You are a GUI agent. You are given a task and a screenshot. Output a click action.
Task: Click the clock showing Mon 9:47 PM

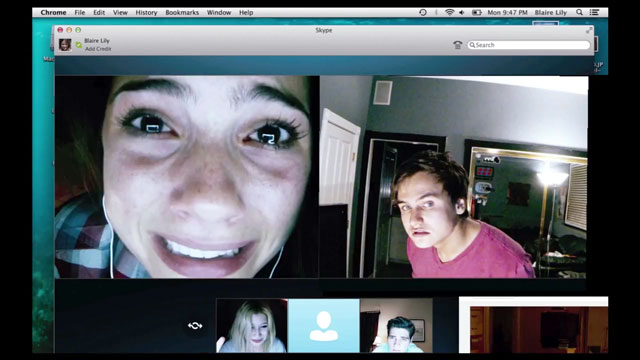click(x=507, y=13)
